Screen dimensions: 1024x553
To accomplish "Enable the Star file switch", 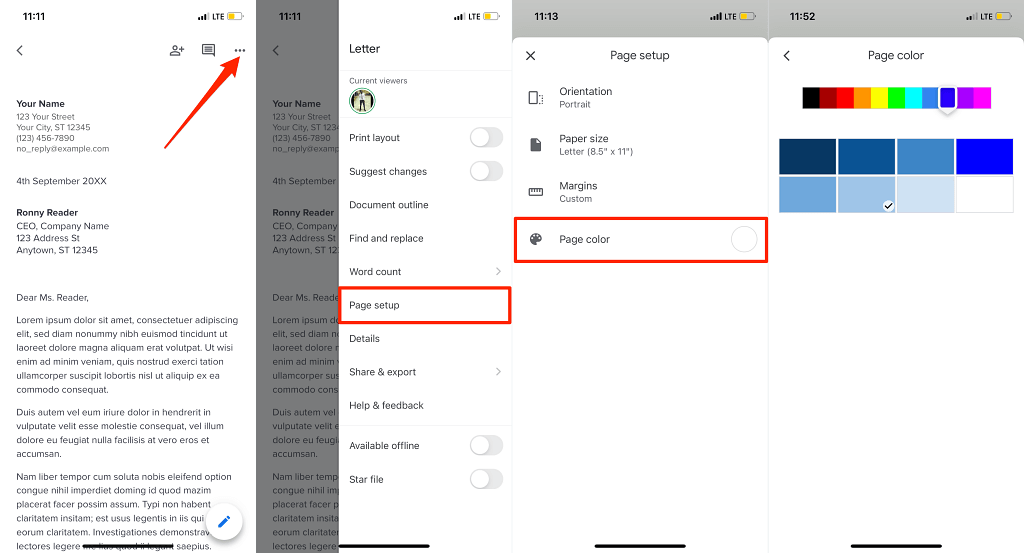I will coord(486,479).
